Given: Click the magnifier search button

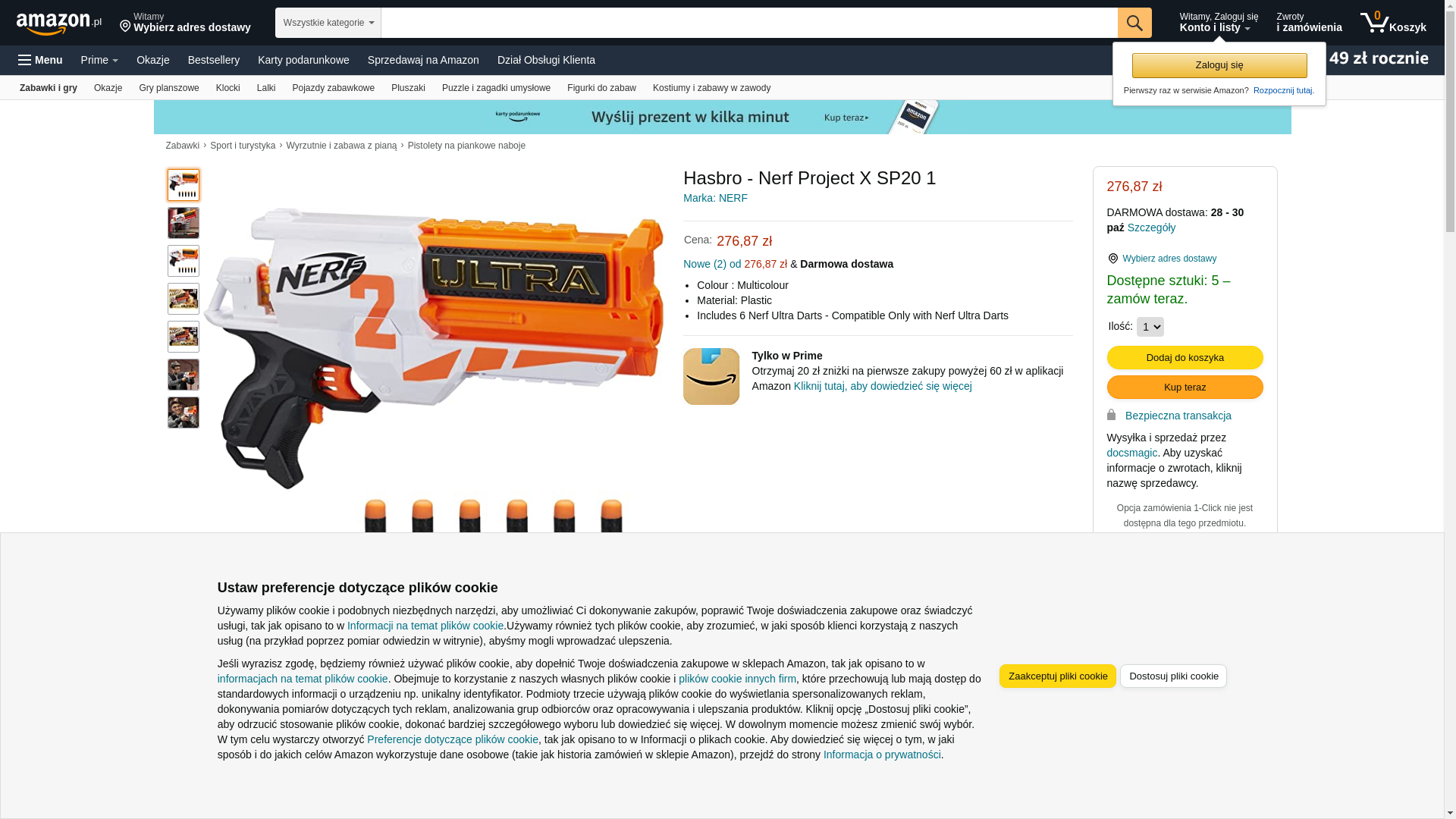Looking at the screenshot, I should (x=1134, y=23).
